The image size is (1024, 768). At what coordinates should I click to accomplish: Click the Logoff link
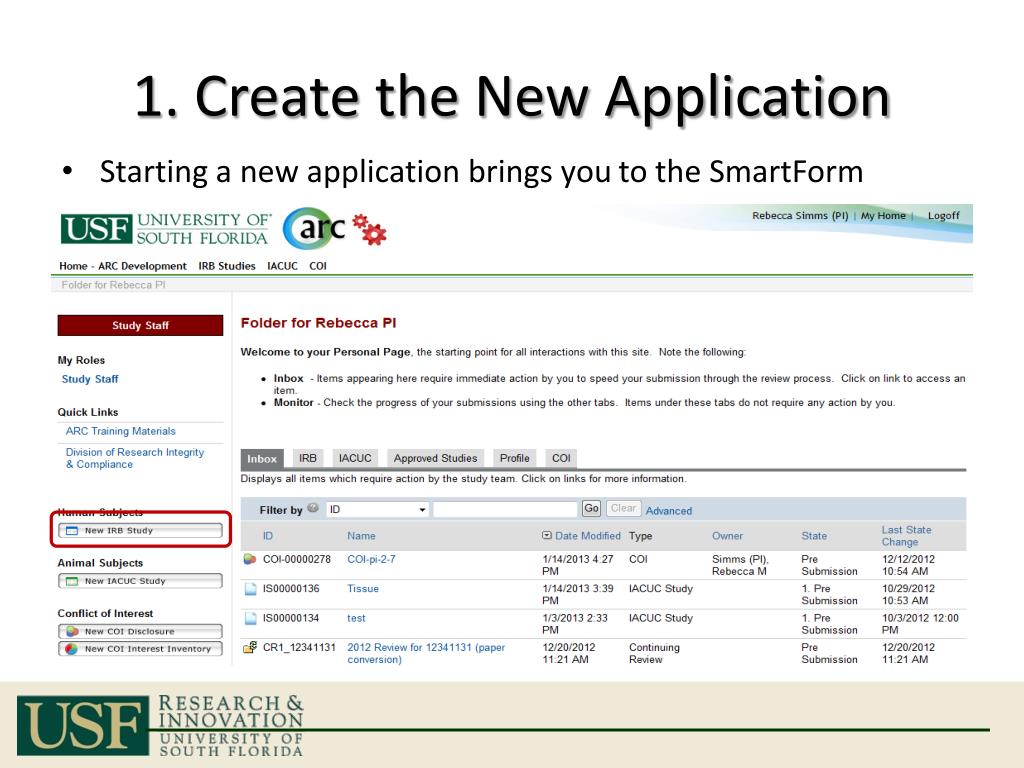pos(943,215)
